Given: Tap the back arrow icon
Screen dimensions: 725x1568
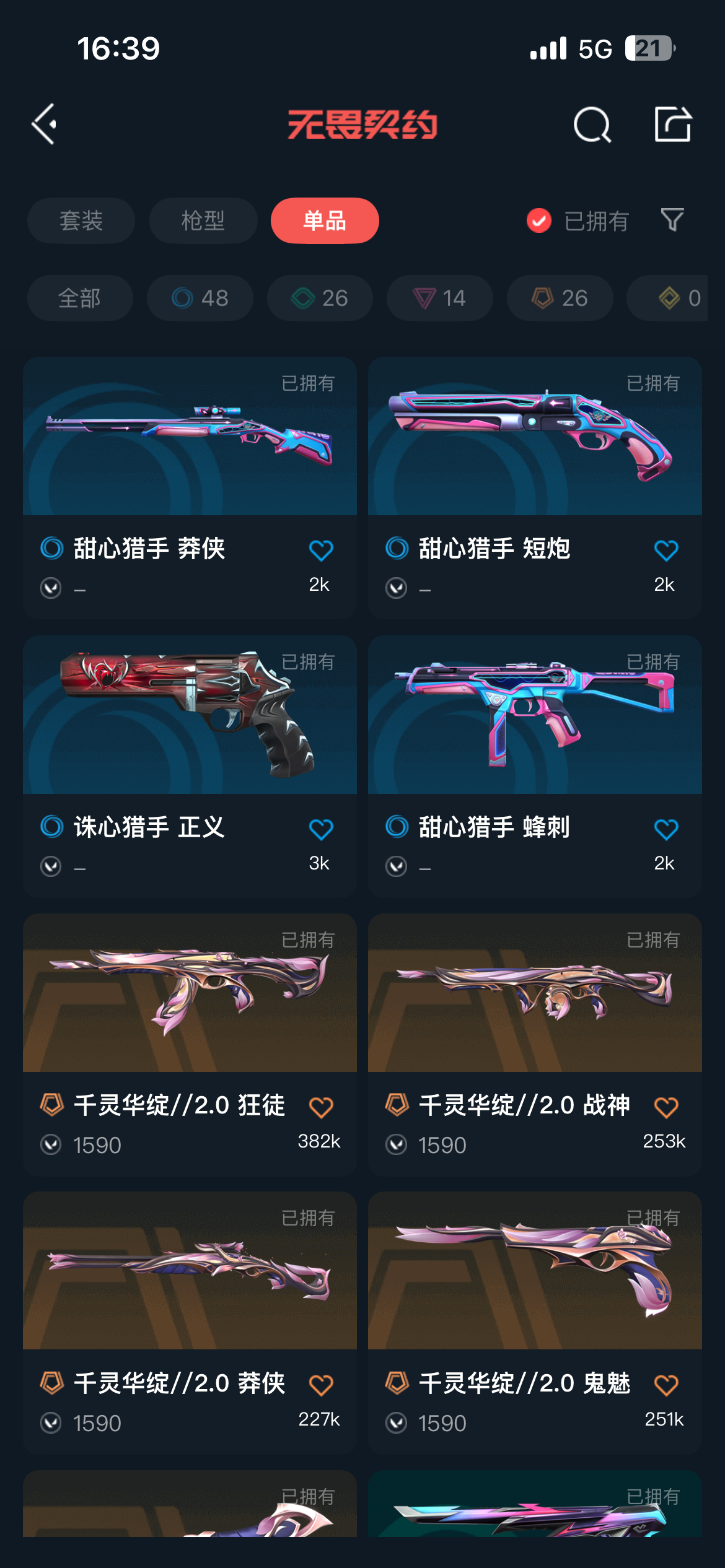Looking at the screenshot, I should tap(45, 124).
